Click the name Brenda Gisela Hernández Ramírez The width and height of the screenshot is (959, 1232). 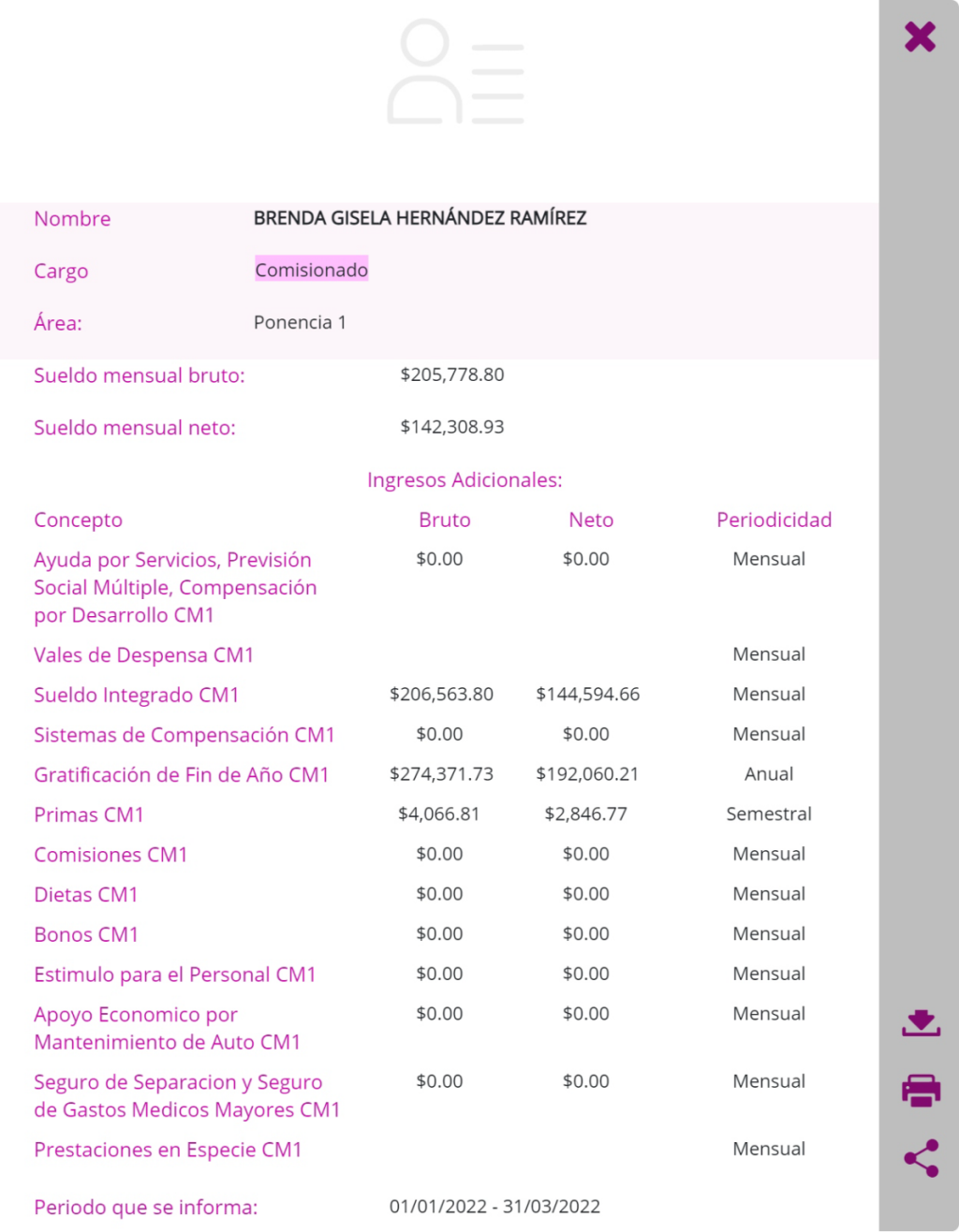(420, 218)
